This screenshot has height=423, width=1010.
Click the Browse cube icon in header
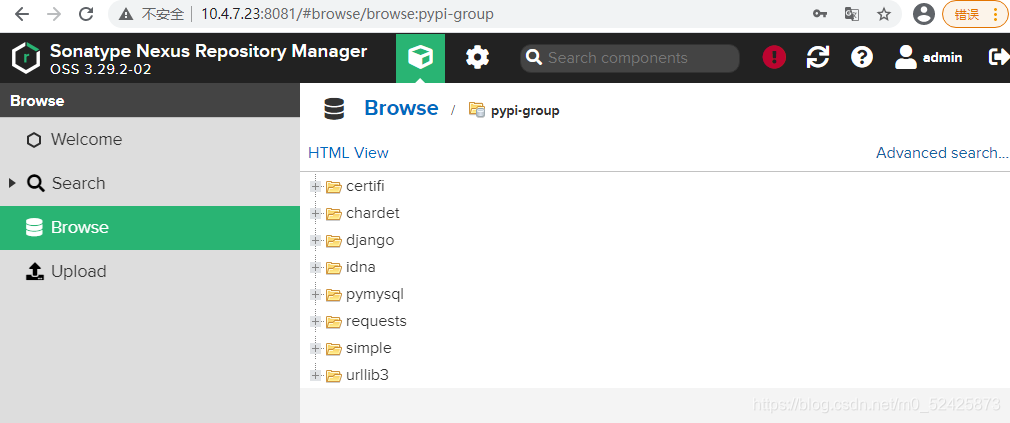point(420,58)
